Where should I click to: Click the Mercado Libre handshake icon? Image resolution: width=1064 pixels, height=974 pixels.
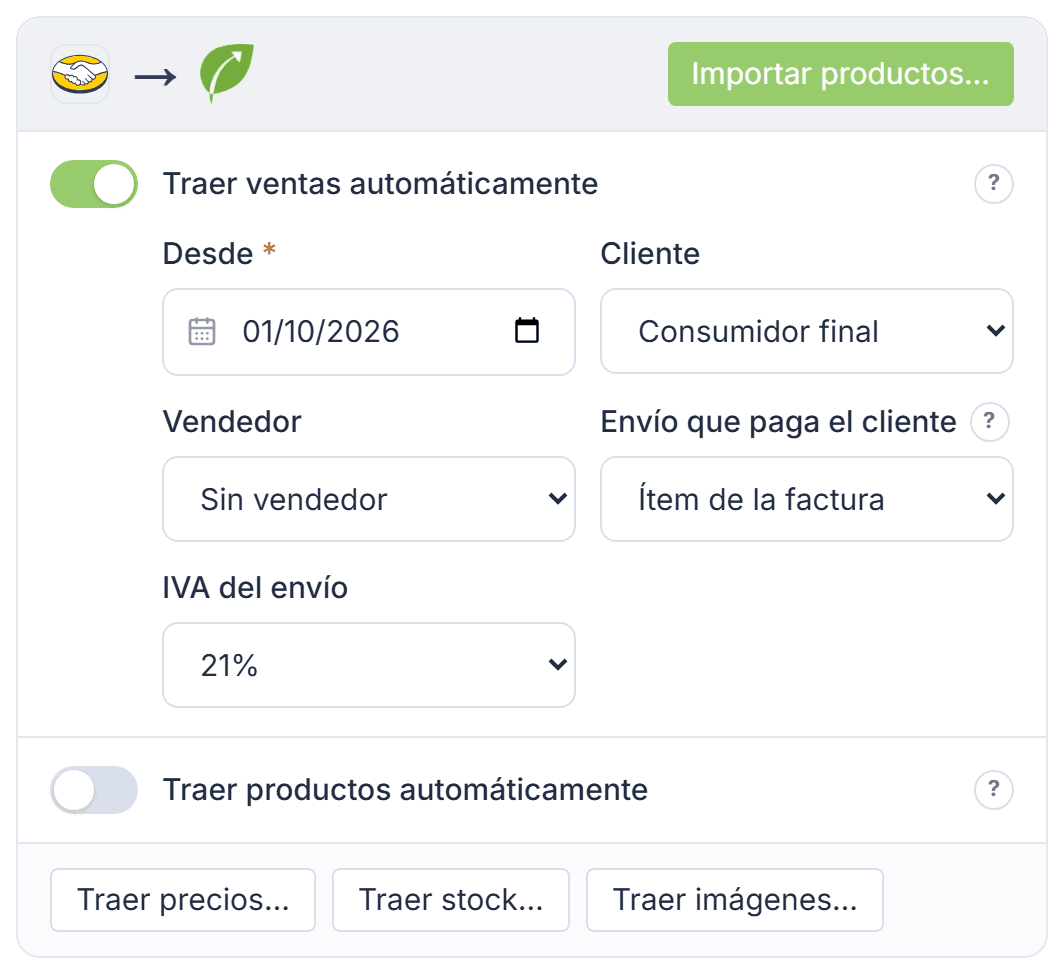(80, 74)
